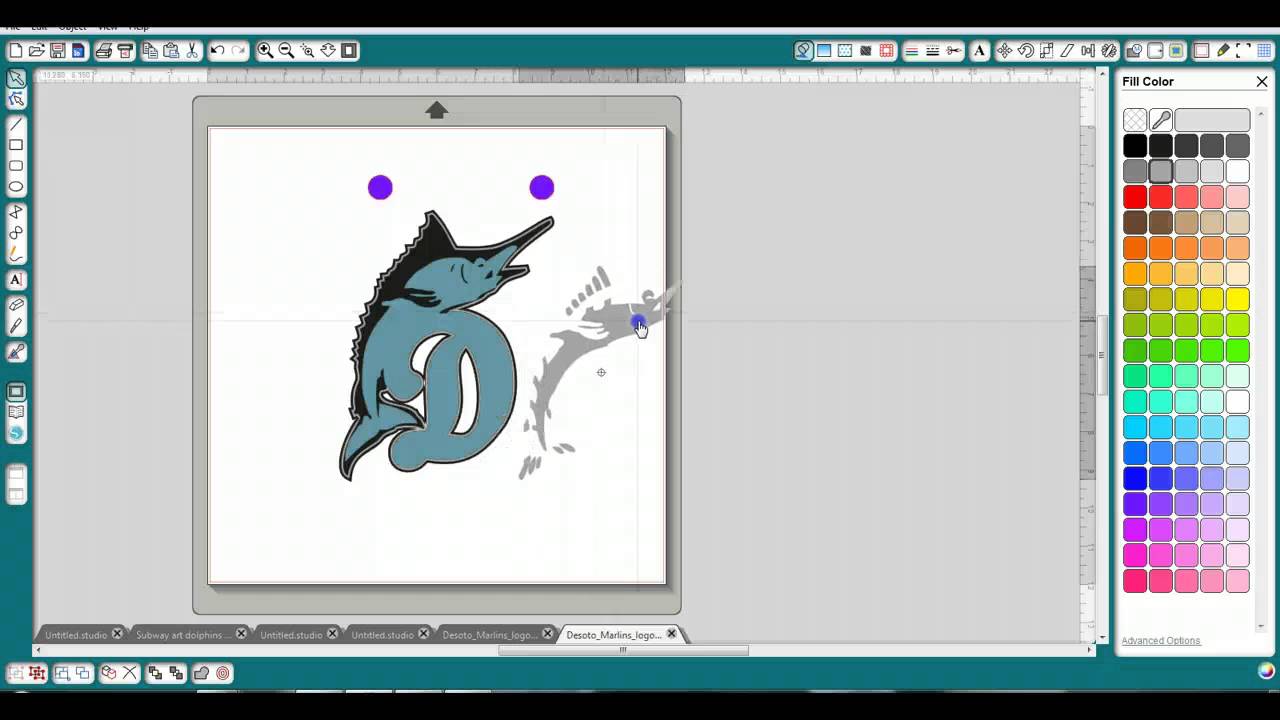Close the Fill Color panel

click(1262, 81)
